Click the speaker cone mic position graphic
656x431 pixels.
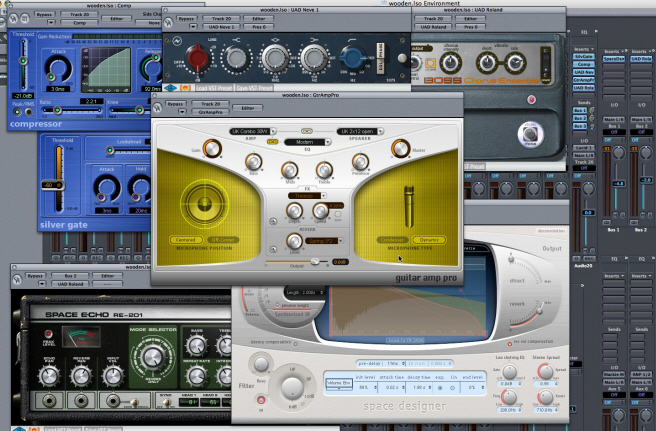[x=205, y=204]
